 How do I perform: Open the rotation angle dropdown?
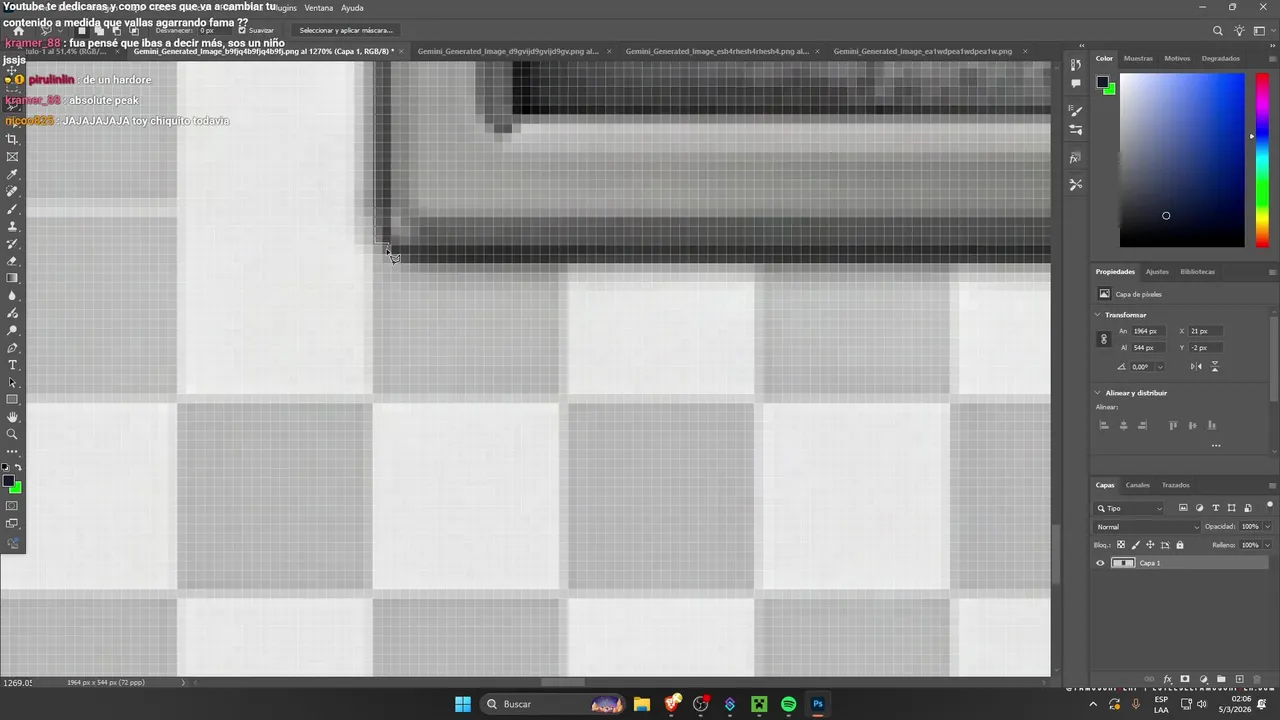pos(1159,367)
